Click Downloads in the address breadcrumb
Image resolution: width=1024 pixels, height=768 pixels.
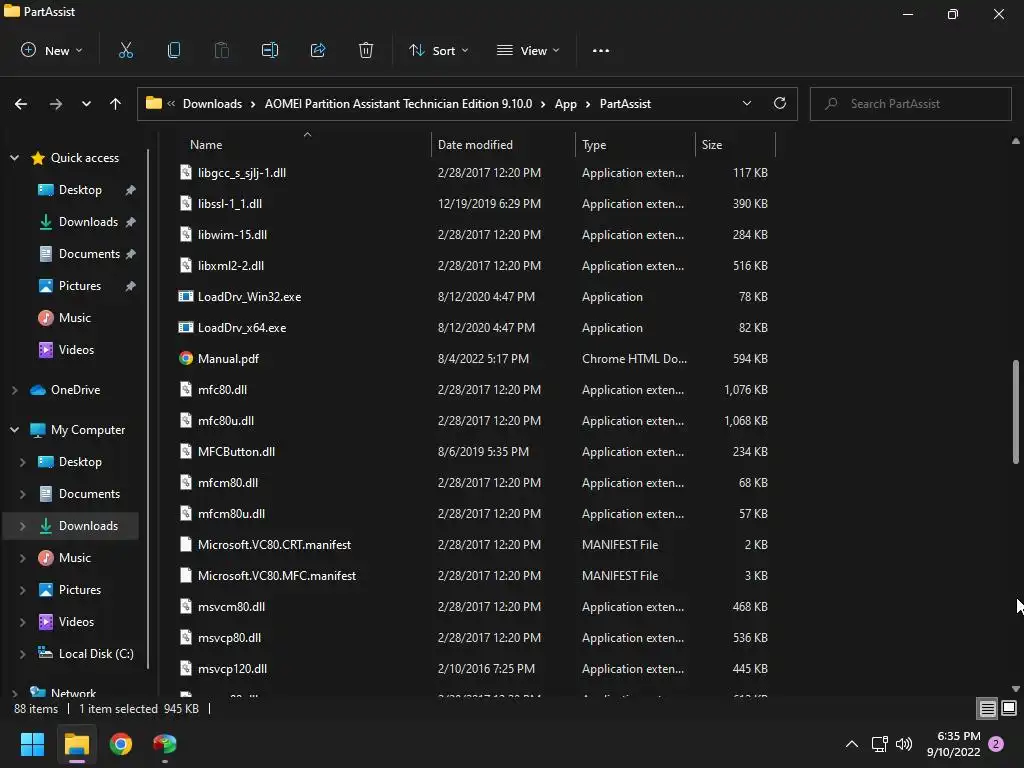pos(212,104)
